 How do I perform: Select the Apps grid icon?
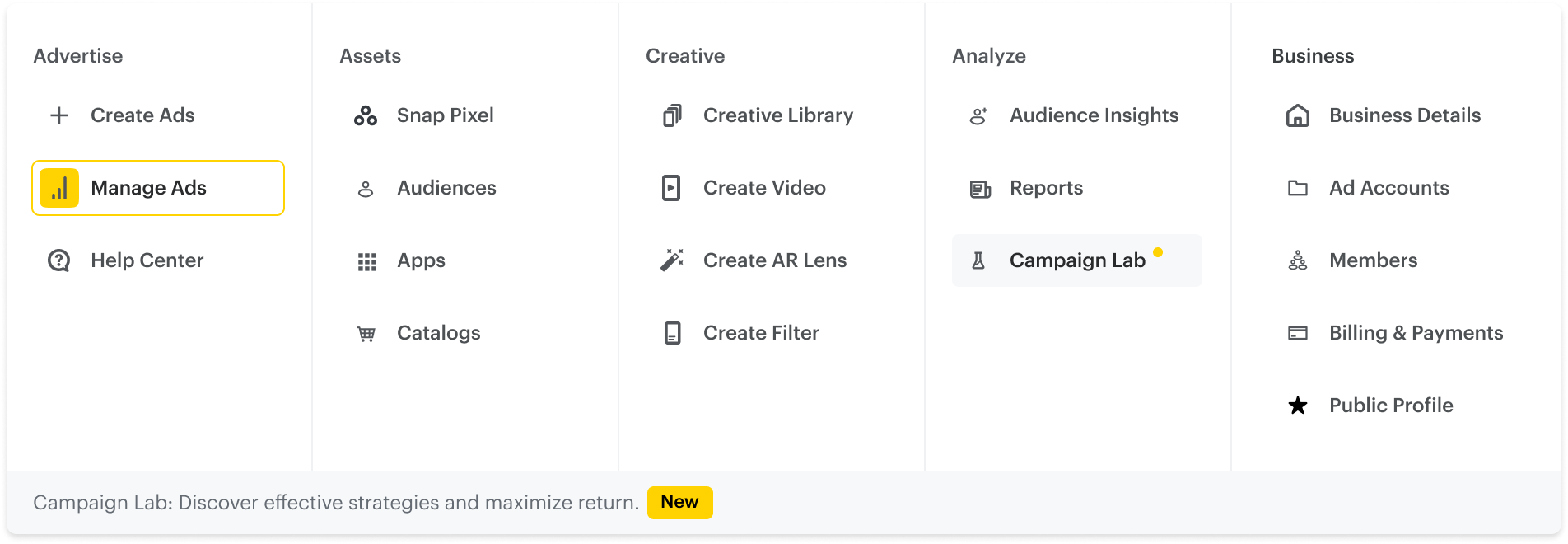tap(366, 262)
